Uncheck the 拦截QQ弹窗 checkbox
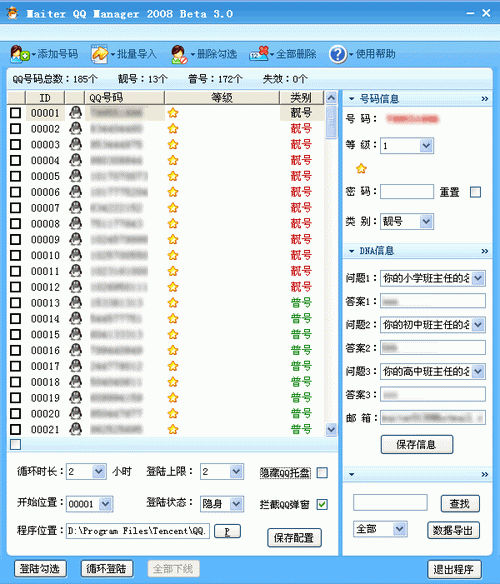 [x=322, y=504]
